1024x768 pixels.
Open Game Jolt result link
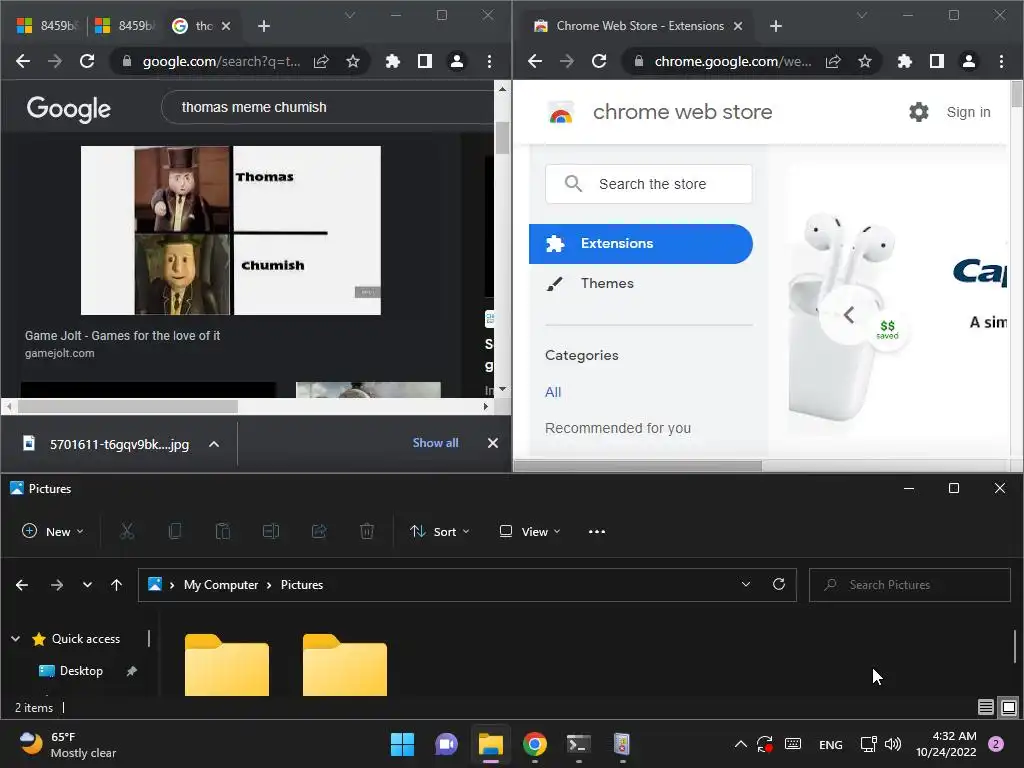(122, 336)
